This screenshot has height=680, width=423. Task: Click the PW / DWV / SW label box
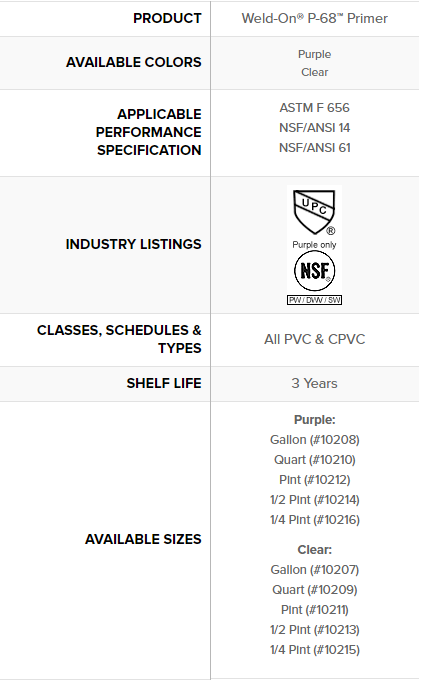pyautogui.click(x=315, y=300)
